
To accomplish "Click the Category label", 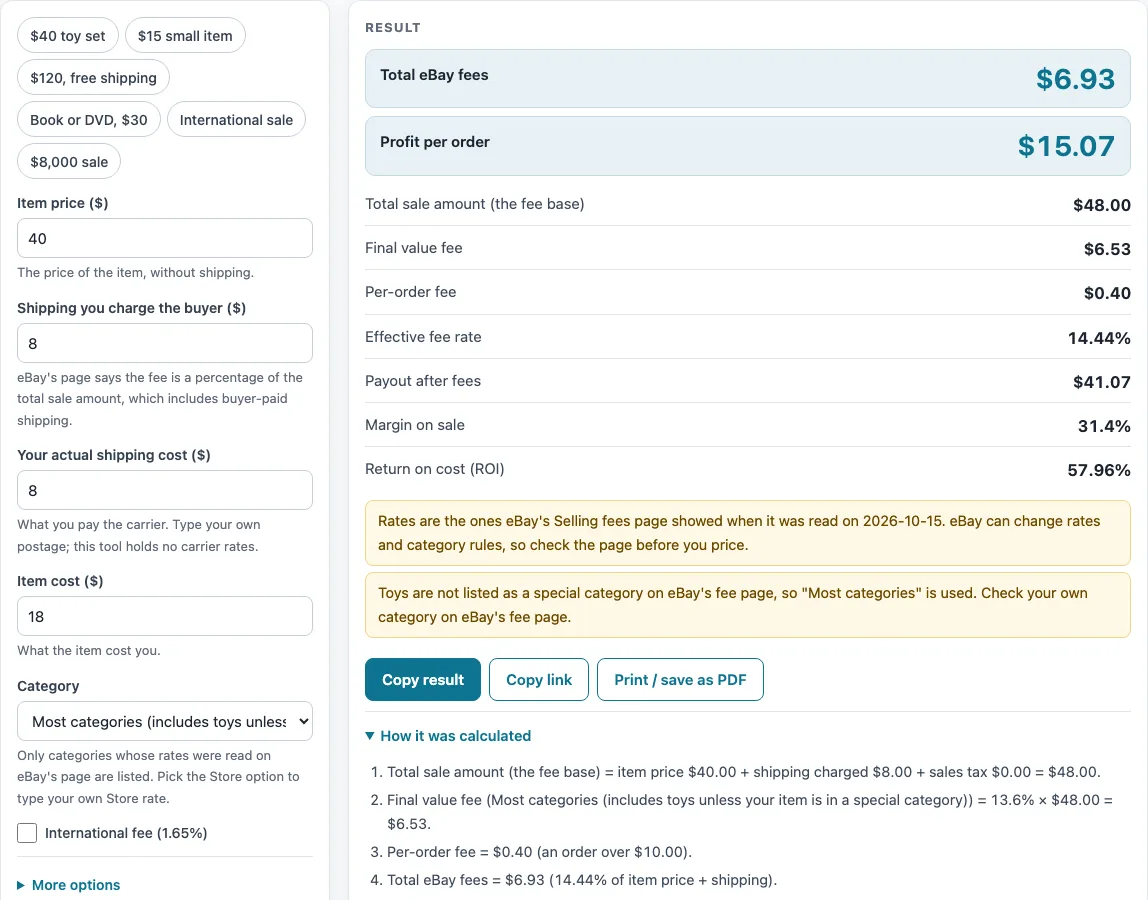I will tap(48, 686).
